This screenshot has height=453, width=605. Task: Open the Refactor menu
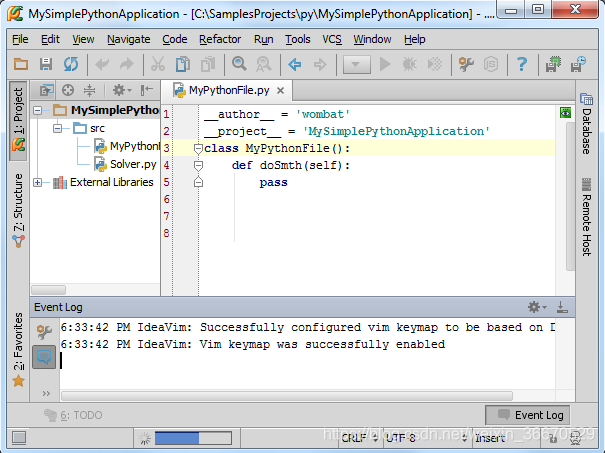point(220,39)
